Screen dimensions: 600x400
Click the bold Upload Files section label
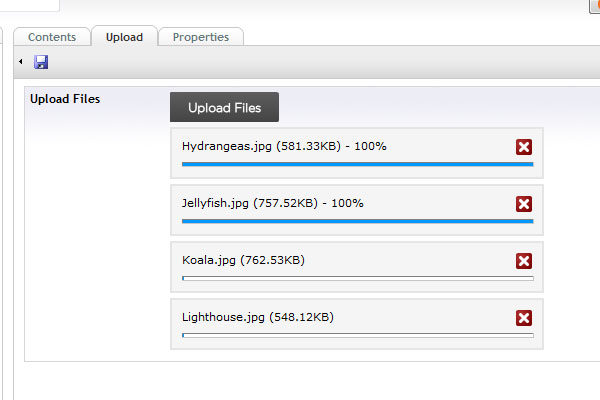click(x=65, y=99)
